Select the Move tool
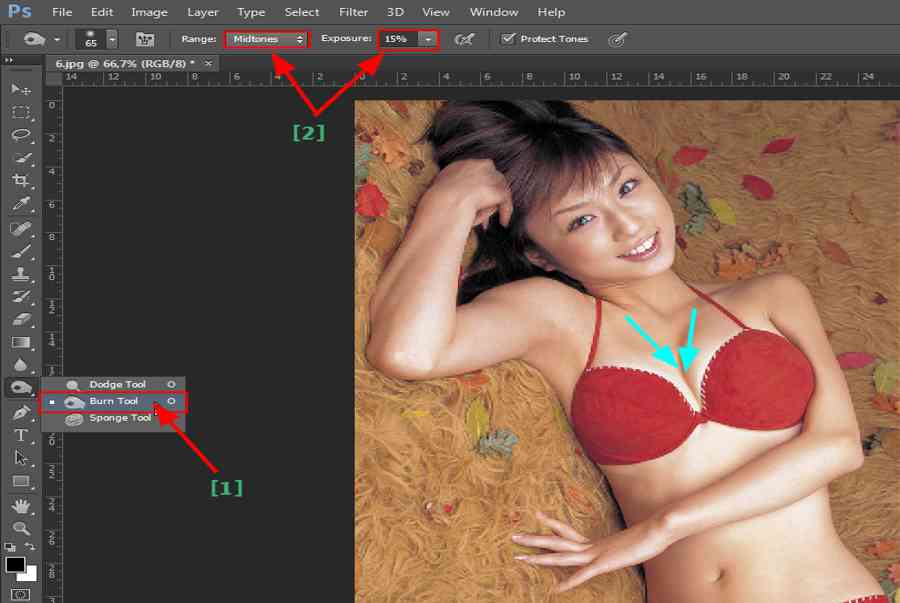Viewport: 900px width, 603px height. [x=21, y=89]
